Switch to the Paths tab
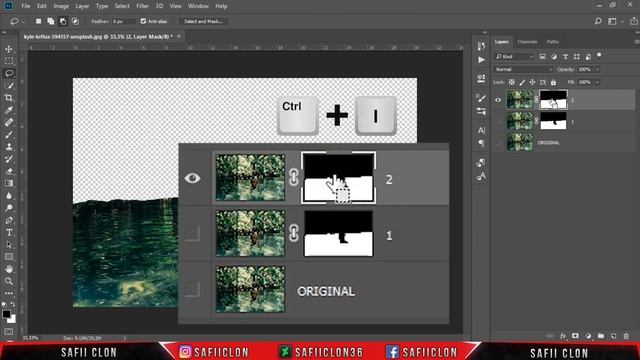Image resolution: width=640 pixels, height=360 pixels. click(553, 42)
